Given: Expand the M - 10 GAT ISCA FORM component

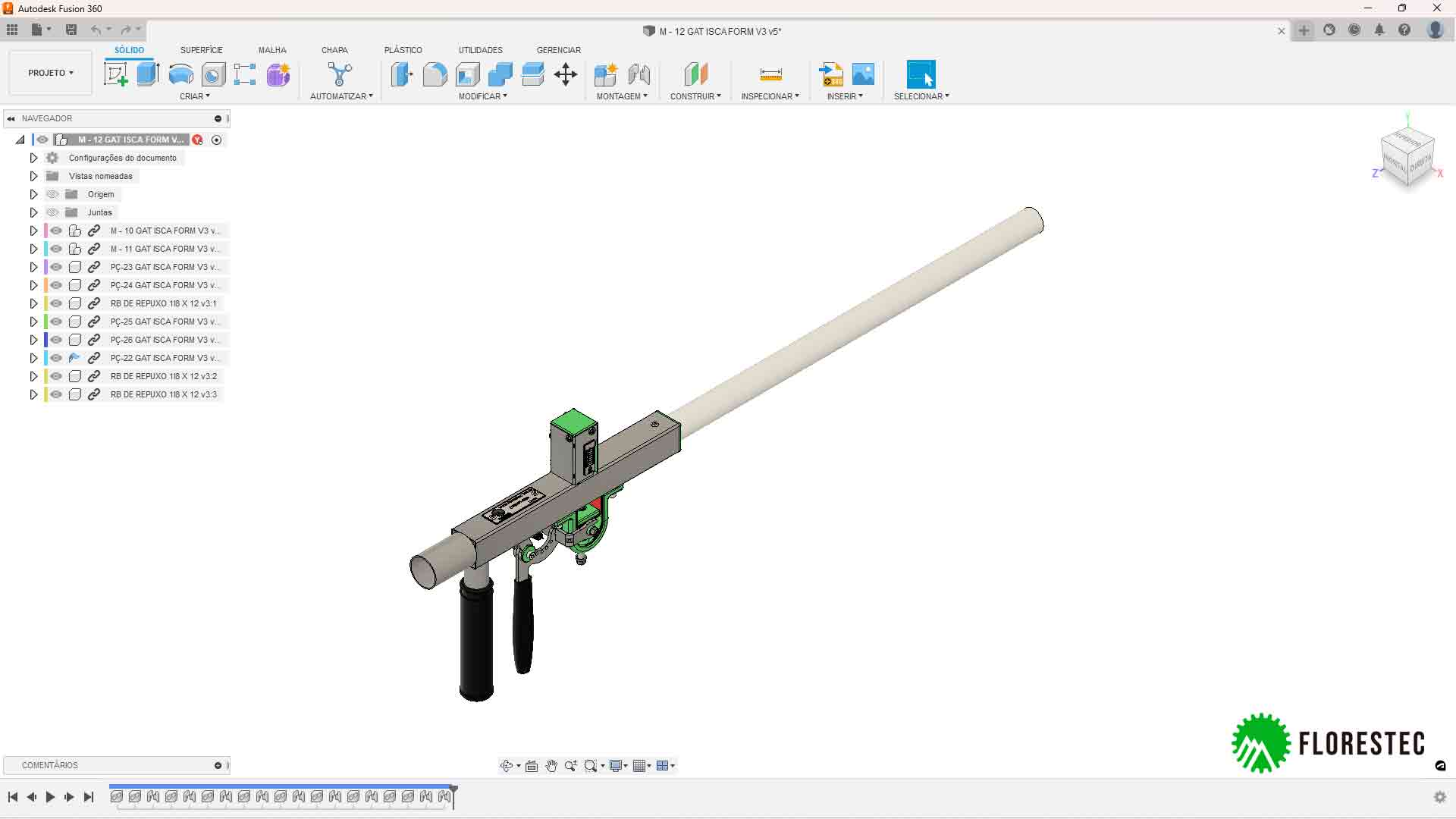Looking at the screenshot, I should 33,231.
